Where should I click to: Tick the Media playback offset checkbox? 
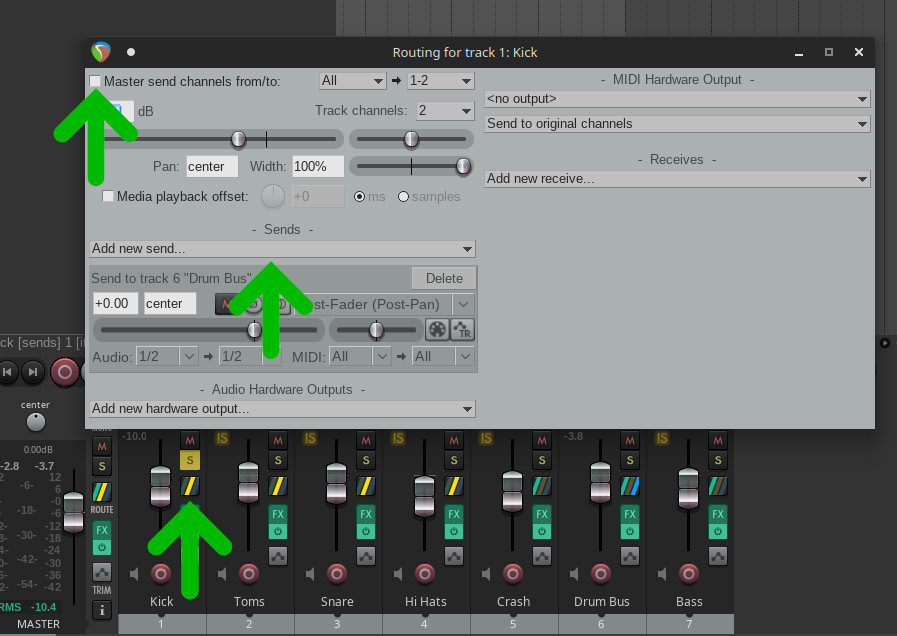108,196
